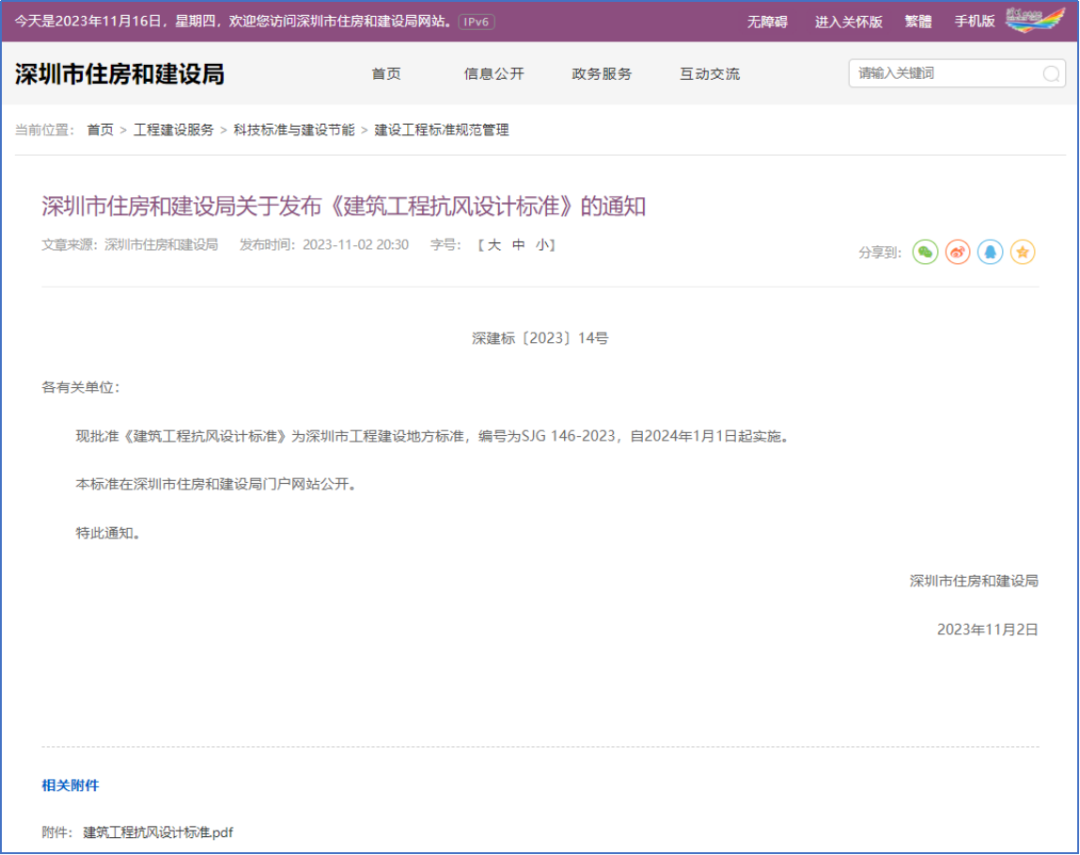1080x855 pixels.
Task: Open the 信息公开 menu
Action: coord(494,74)
